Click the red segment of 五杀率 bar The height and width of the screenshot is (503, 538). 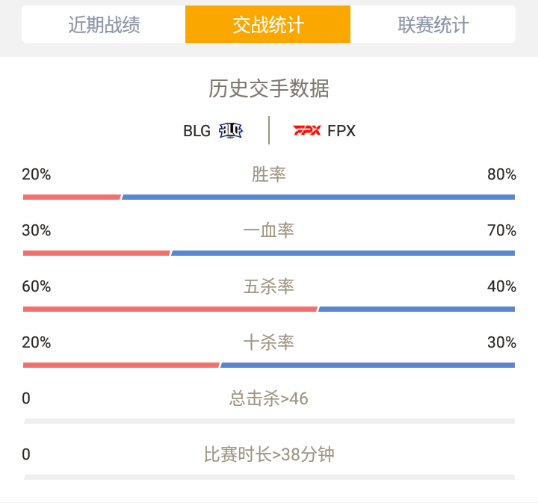(170, 309)
